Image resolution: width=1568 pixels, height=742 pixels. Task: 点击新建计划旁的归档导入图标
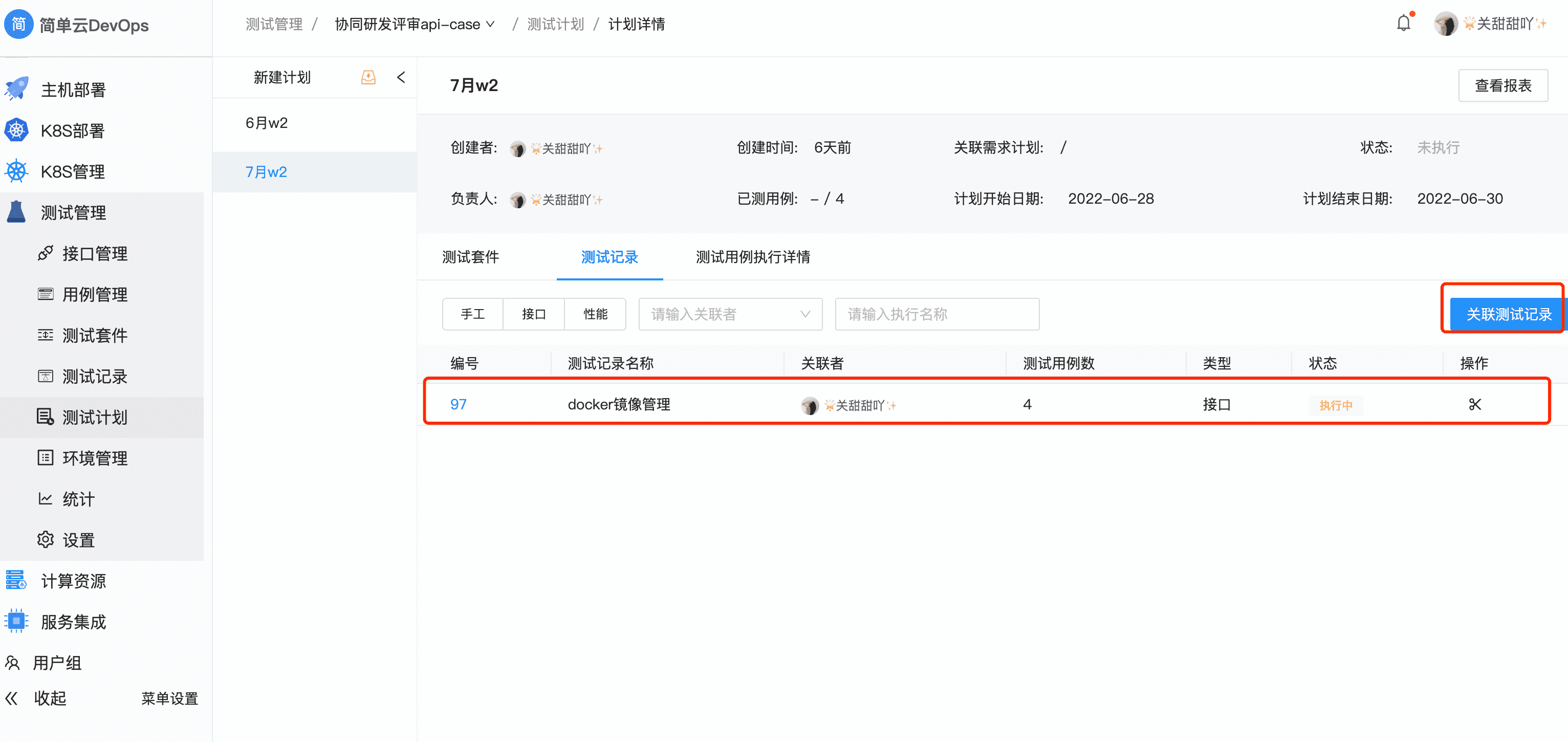coord(367,77)
